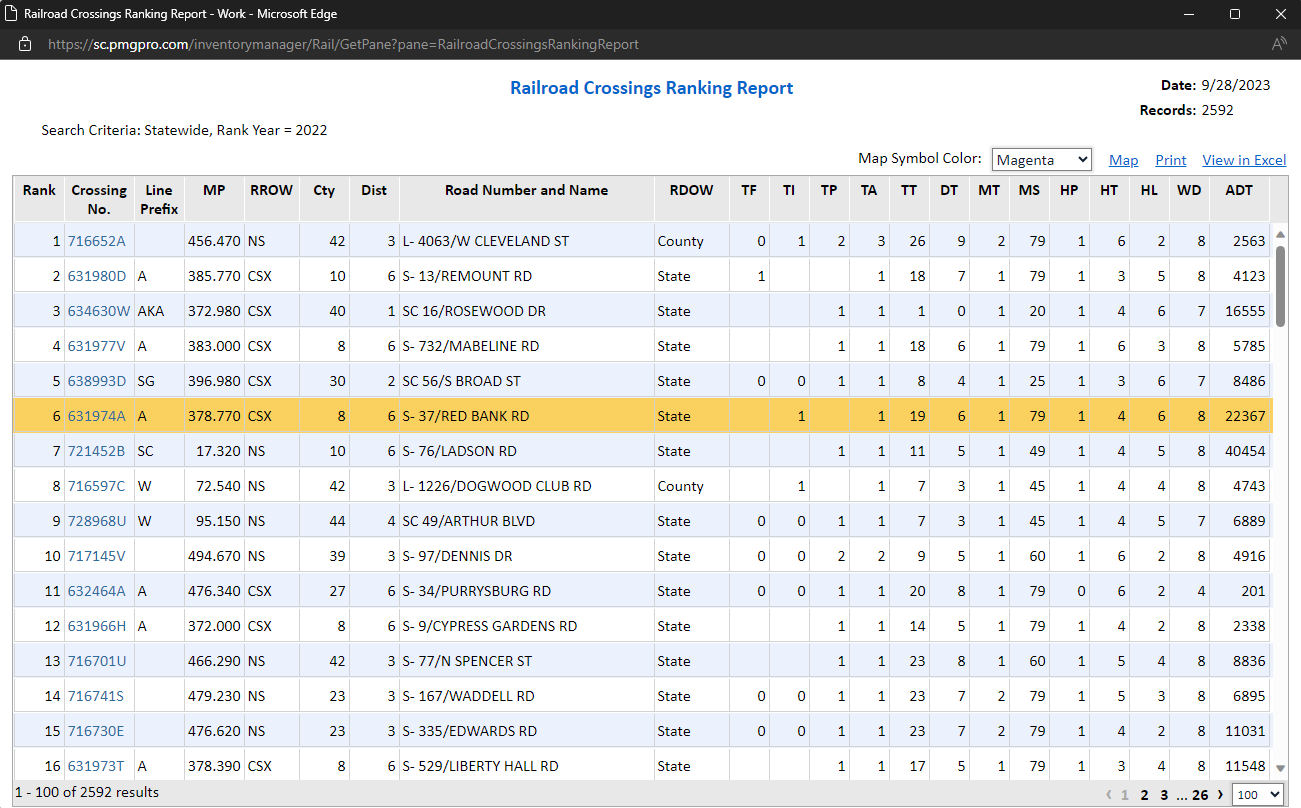Click the Print link
Screen dimensions: 1301x808
pos(1171,160)
